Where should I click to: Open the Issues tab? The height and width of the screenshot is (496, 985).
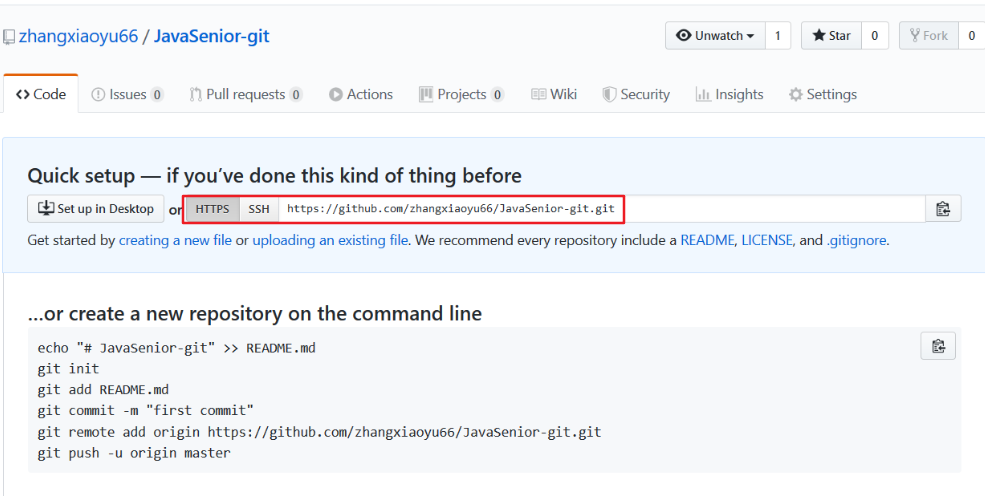[x=127, y=94]
